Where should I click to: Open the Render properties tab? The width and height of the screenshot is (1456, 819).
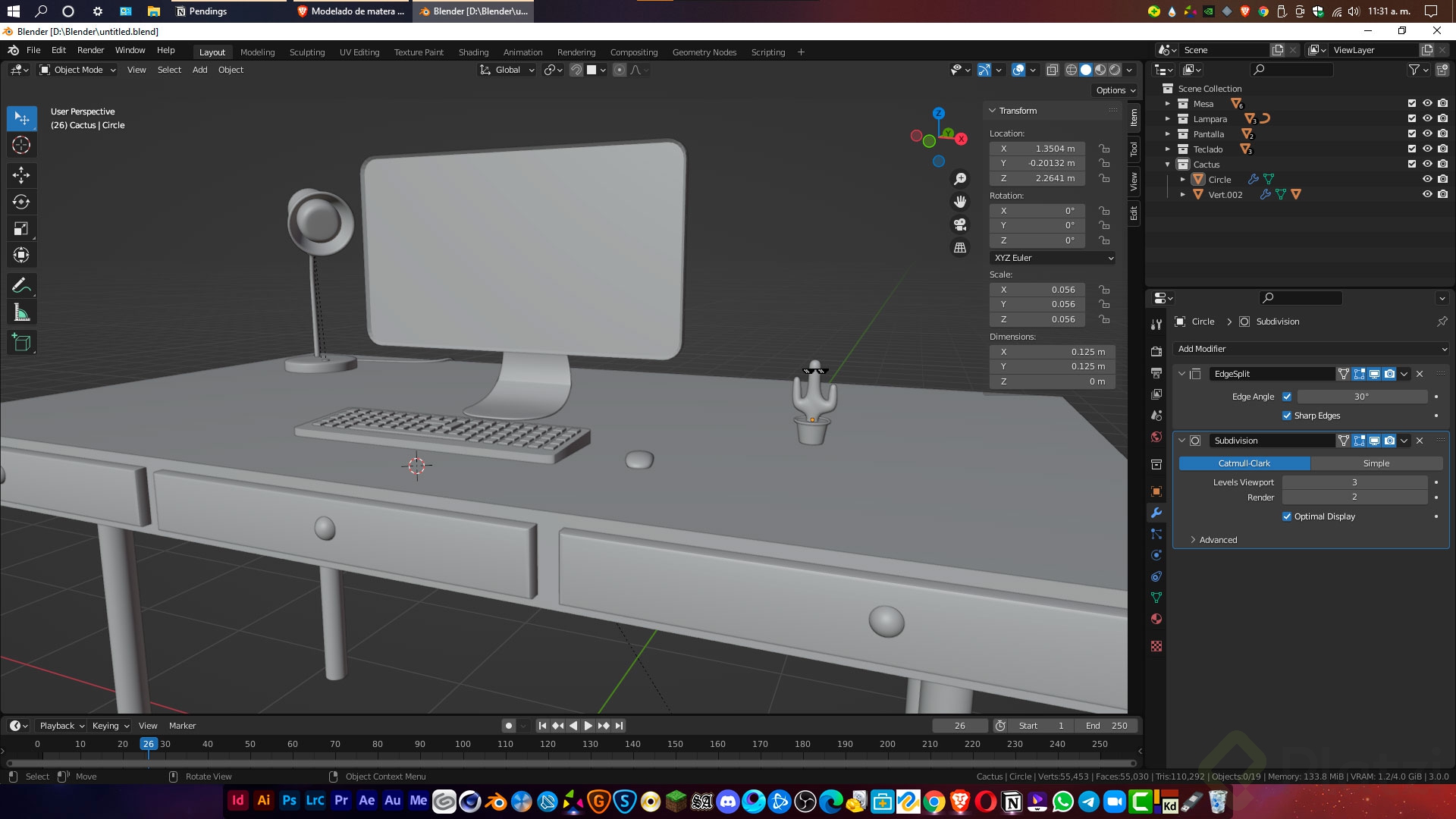pos(1156,352)
